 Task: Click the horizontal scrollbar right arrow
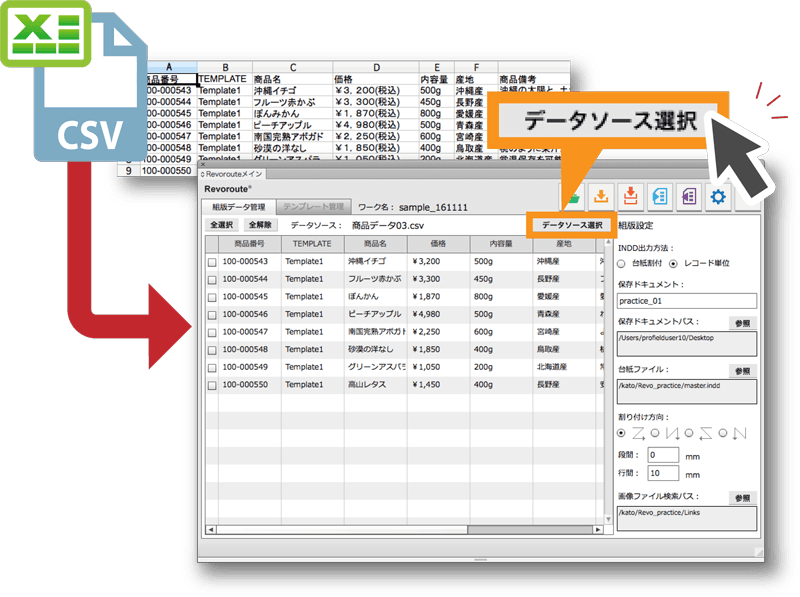point(597,530)
